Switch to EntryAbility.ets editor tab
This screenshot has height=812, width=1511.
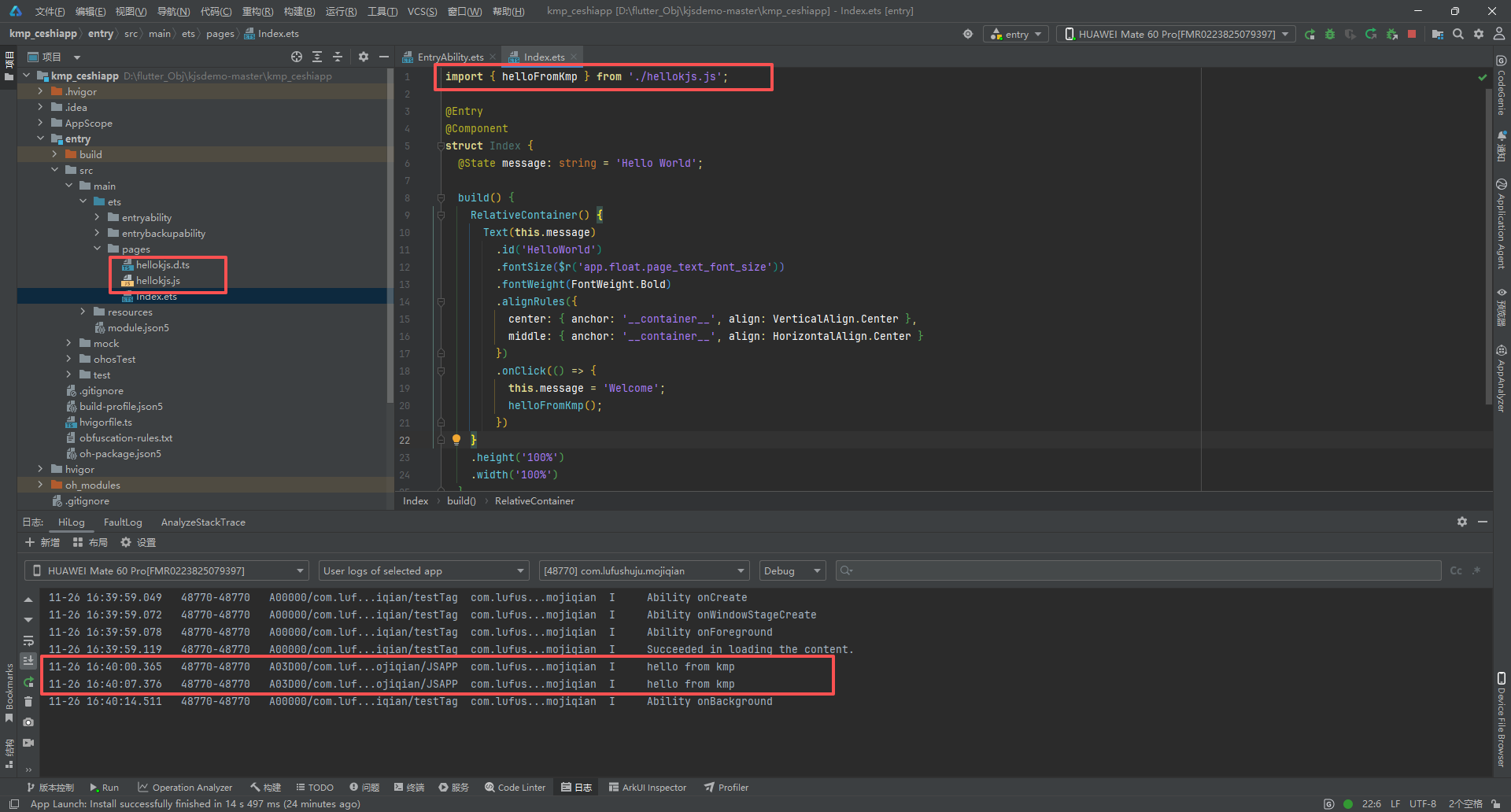click(450, 57)
